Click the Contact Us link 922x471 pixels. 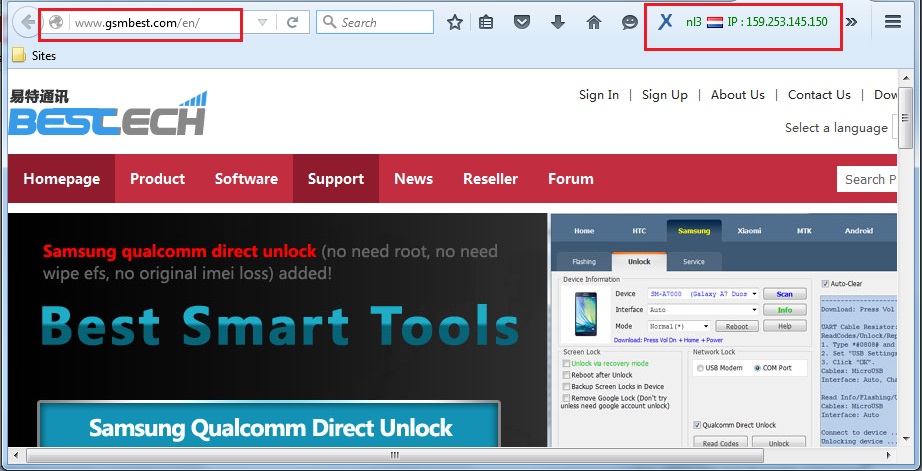pos(819,95)
